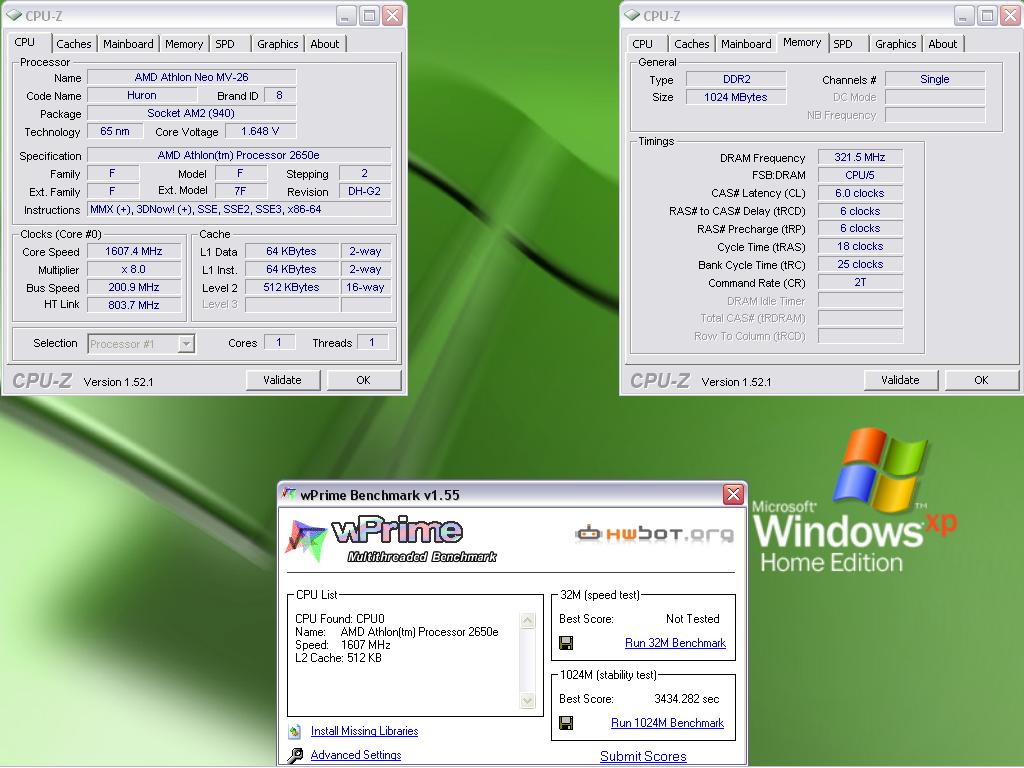Click the Channels # Single value
The image size is (1024, 768).
935,79
